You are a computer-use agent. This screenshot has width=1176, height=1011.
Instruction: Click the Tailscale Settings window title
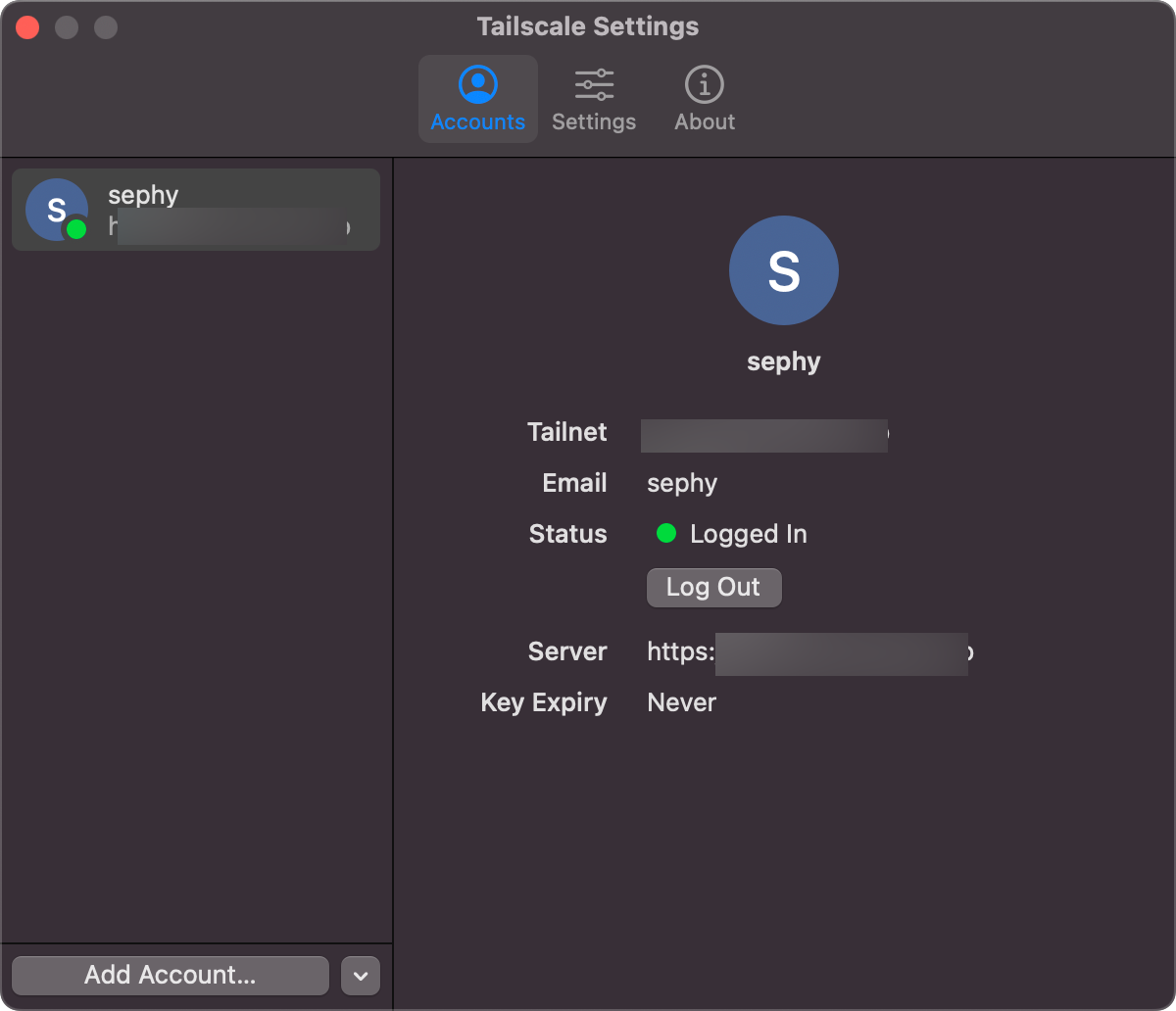588,26
